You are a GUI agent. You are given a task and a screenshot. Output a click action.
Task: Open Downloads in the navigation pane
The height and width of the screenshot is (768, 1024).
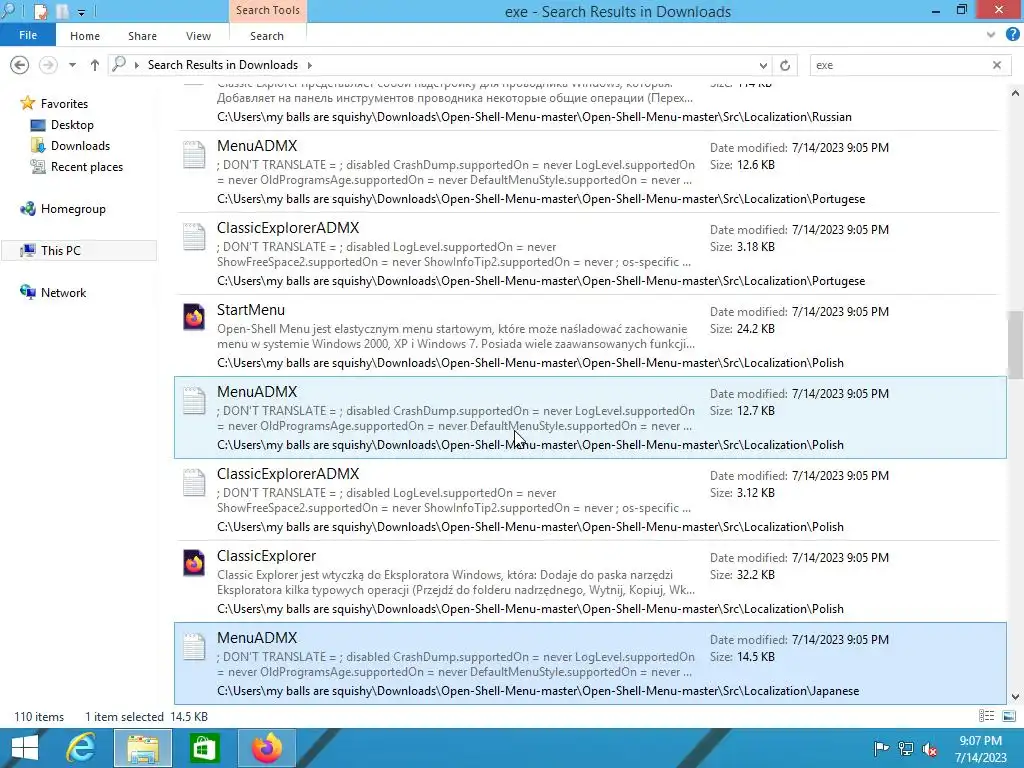pyautogui.click(x=80, y=146)
